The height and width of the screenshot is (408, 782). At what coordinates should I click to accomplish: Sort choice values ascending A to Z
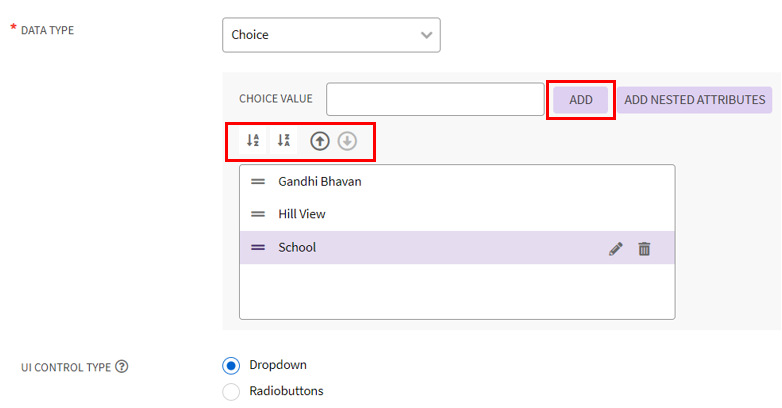[x=254, y=141]
